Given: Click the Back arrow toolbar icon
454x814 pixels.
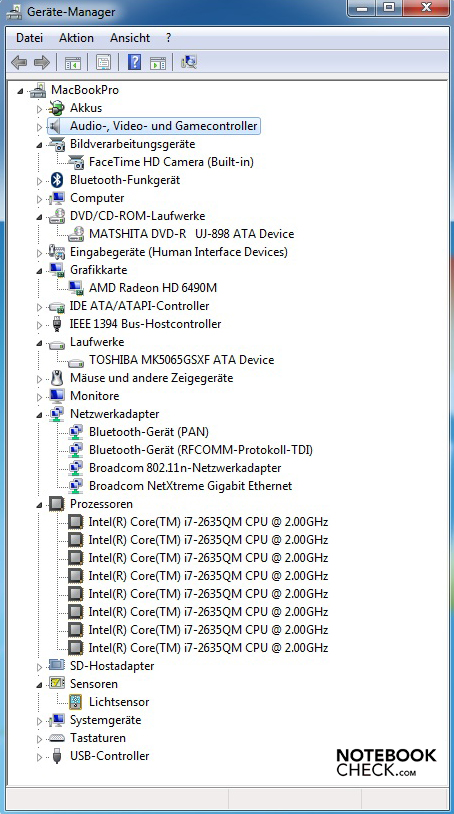Looking at the screenshot, I should pyautogui.click(x=19, y=63).
